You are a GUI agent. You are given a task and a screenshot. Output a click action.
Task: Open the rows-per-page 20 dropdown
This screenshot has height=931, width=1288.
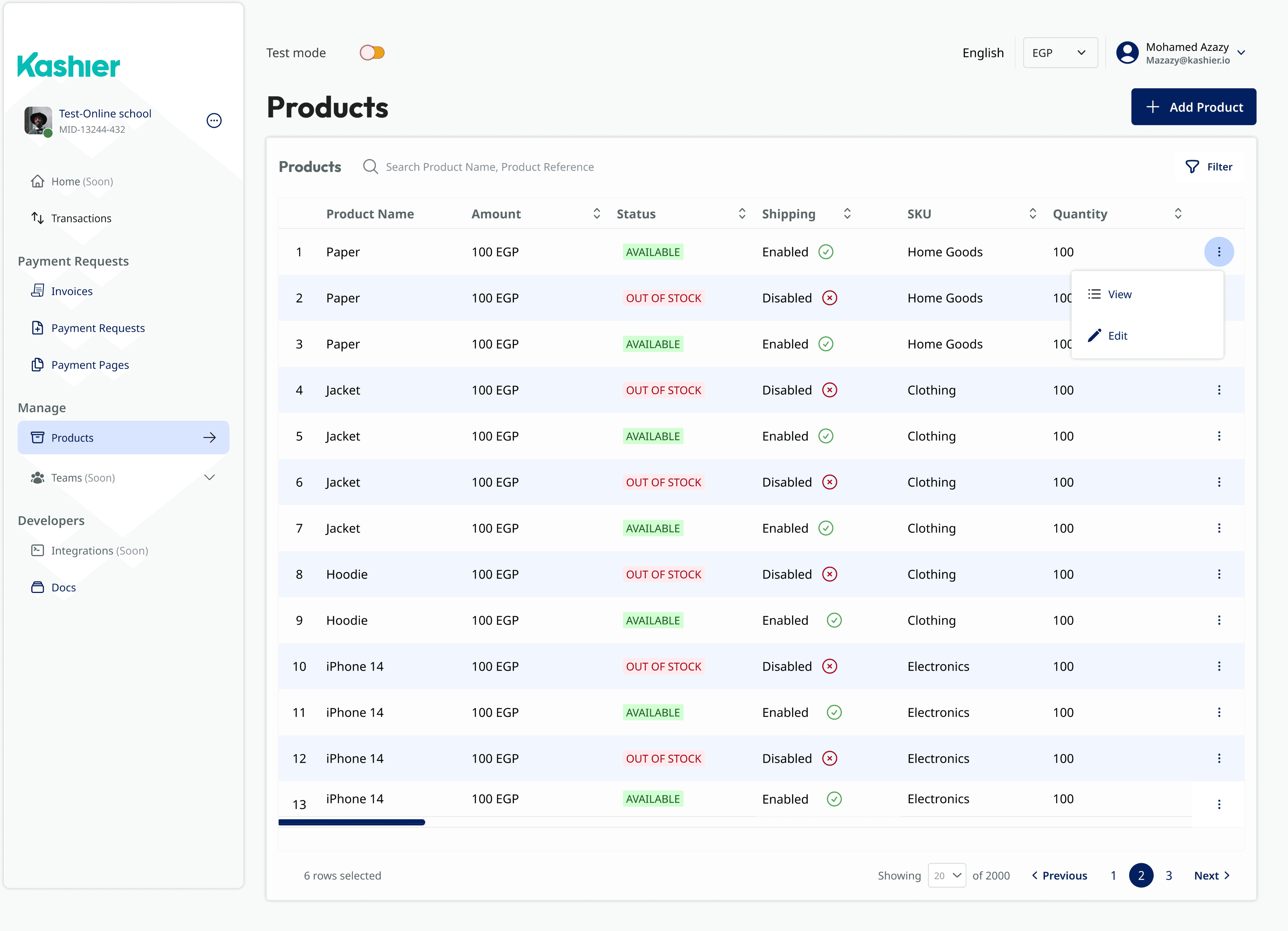pyautogui.click(x=947, y=875)
